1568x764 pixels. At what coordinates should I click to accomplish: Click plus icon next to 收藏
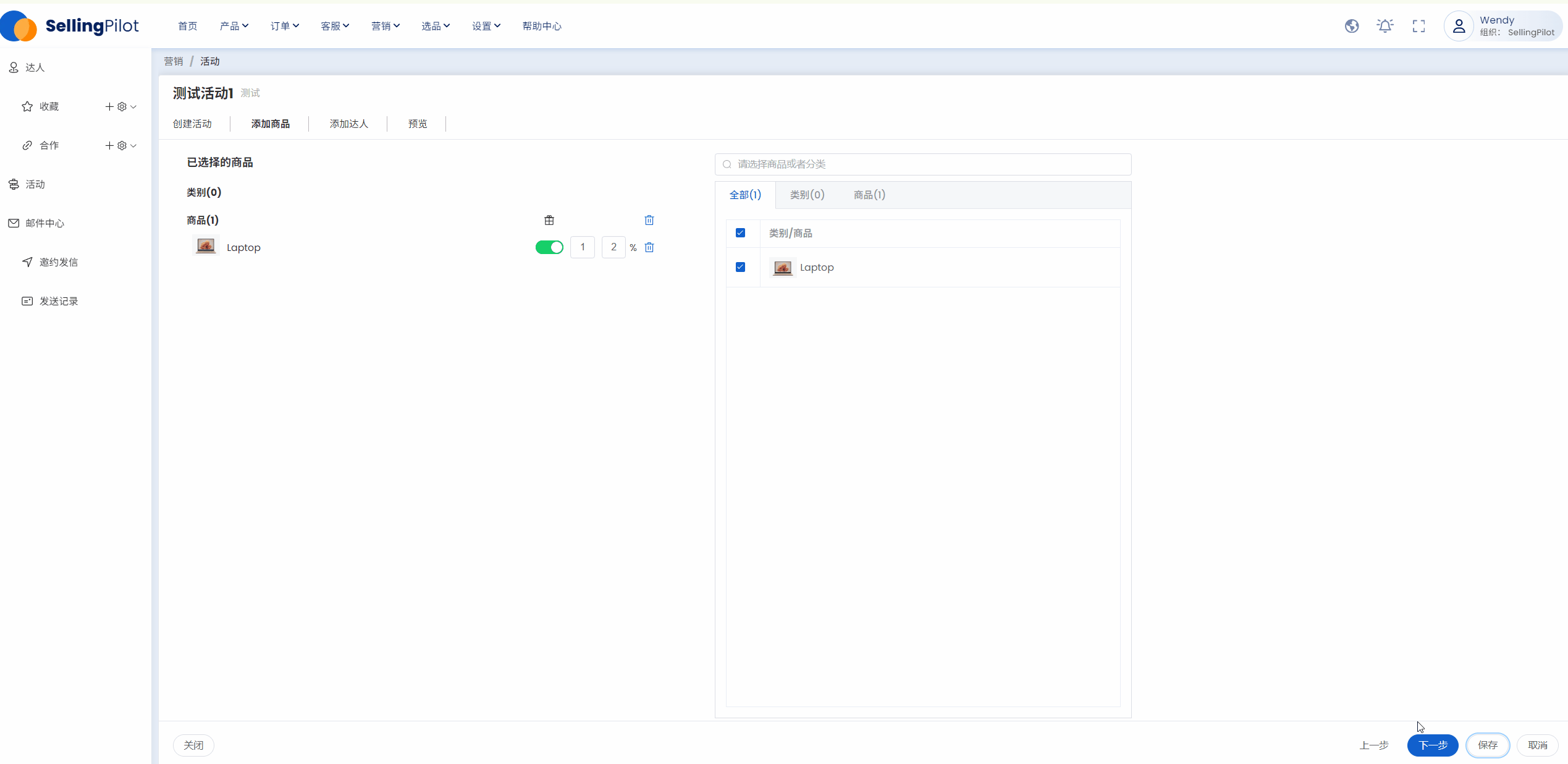click(x=109, y=106)
